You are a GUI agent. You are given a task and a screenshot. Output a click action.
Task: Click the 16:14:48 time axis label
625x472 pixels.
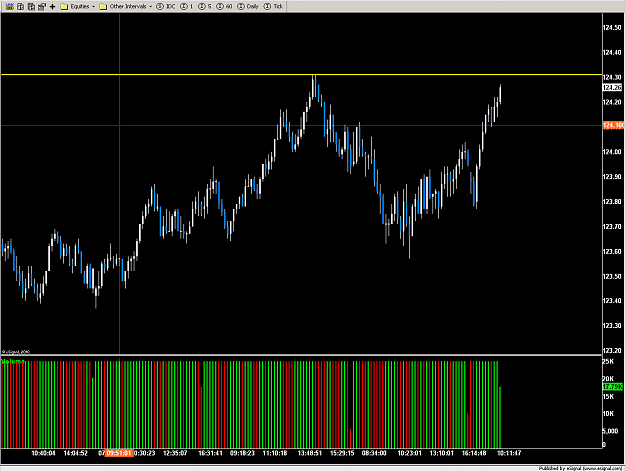474,453
